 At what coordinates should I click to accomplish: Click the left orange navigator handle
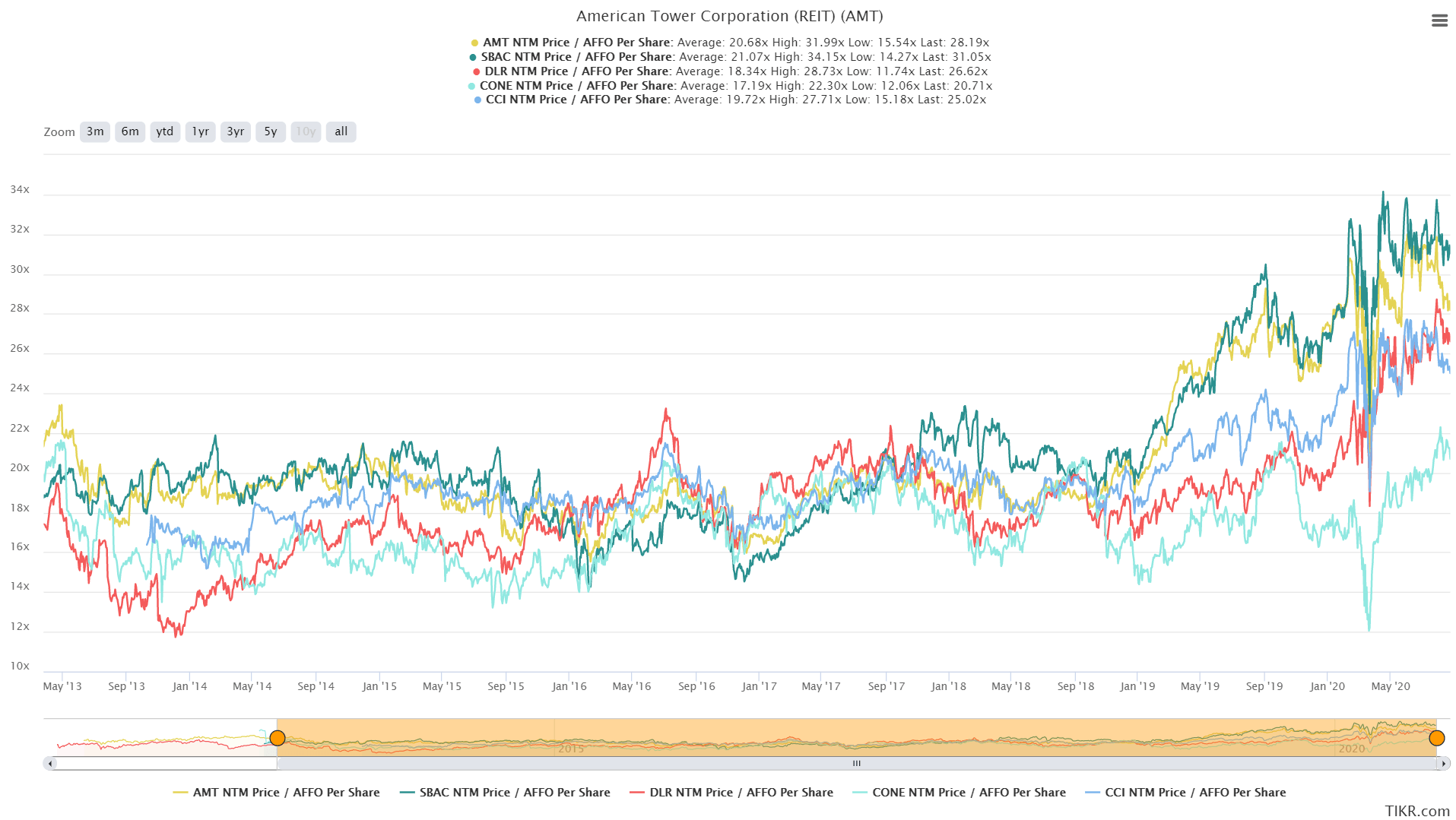278,738
